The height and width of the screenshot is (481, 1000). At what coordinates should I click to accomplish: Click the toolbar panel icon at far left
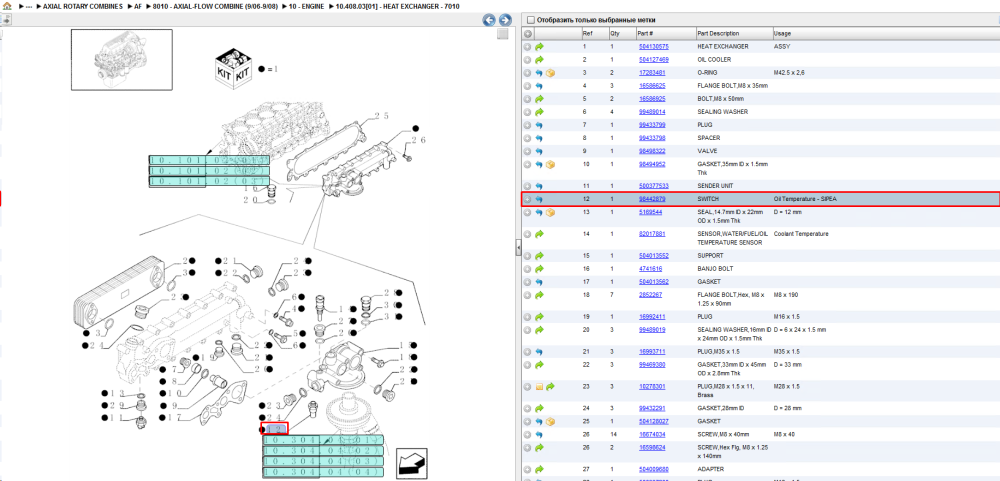tap(6, 20)
